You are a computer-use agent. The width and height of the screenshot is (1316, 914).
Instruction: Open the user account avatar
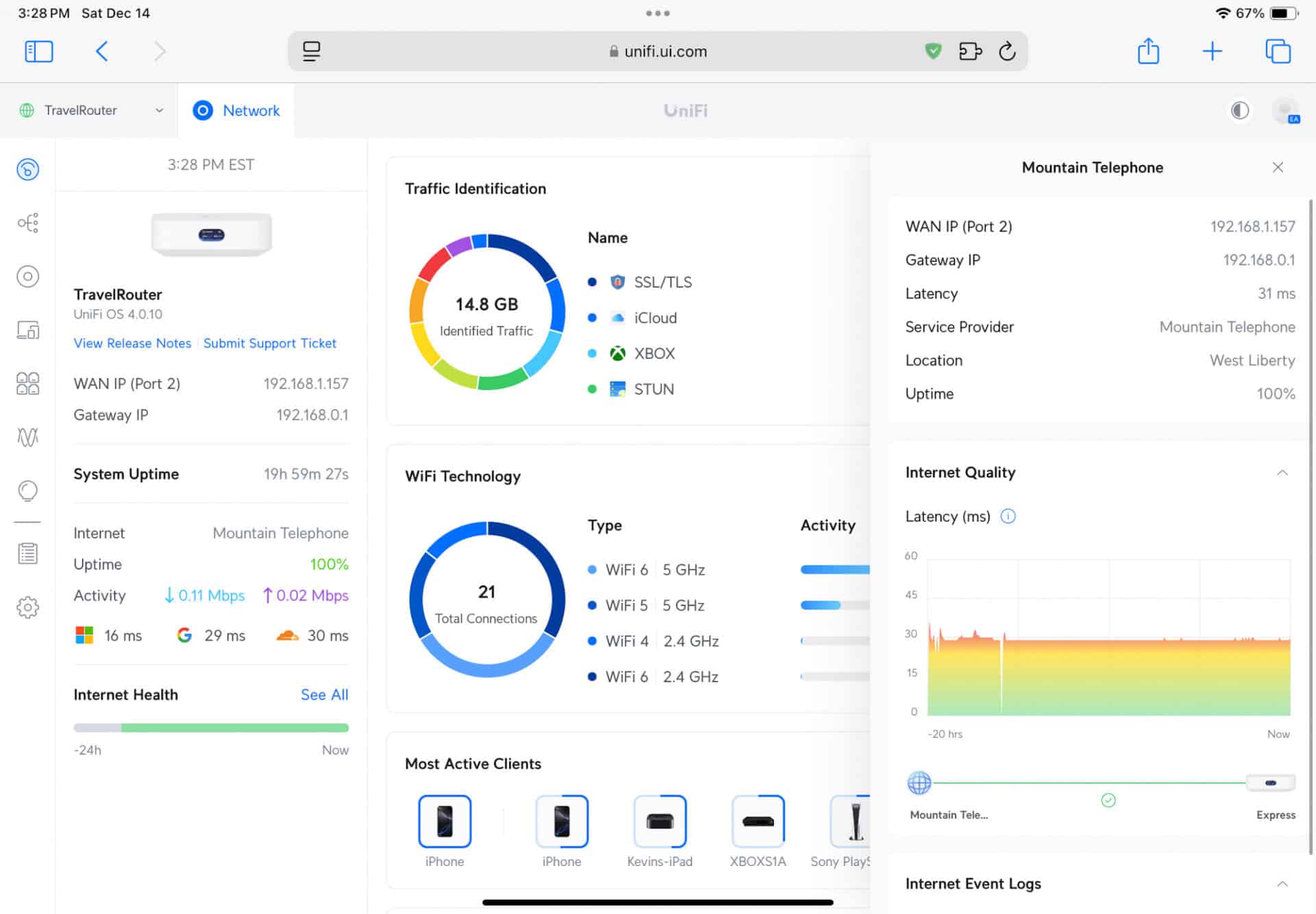click(x=1285, y=110)
